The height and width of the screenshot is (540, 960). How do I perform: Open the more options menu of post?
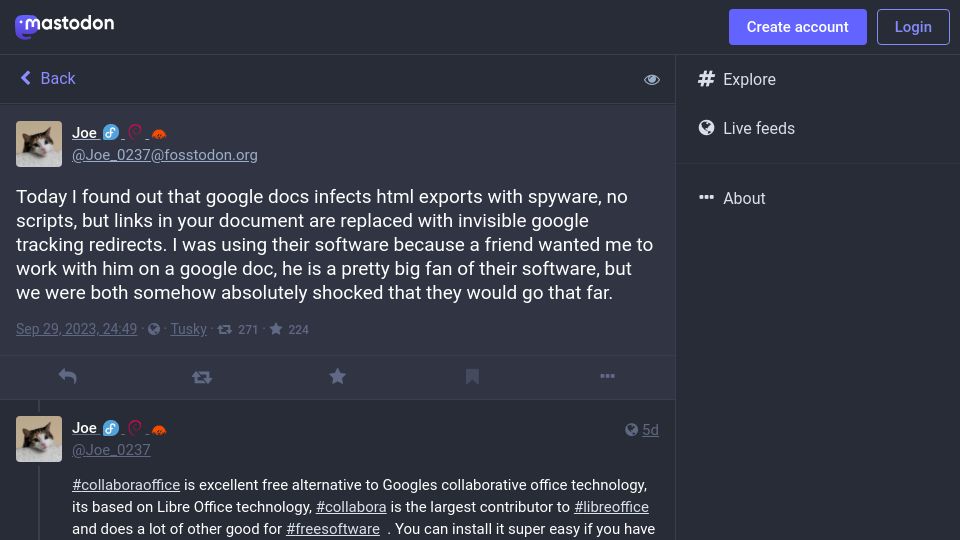[607, 376]
